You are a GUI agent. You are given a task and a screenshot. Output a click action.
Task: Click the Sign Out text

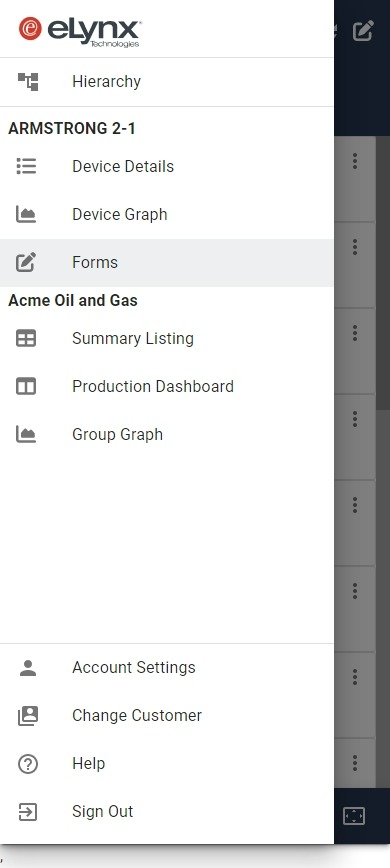point(102,812)
